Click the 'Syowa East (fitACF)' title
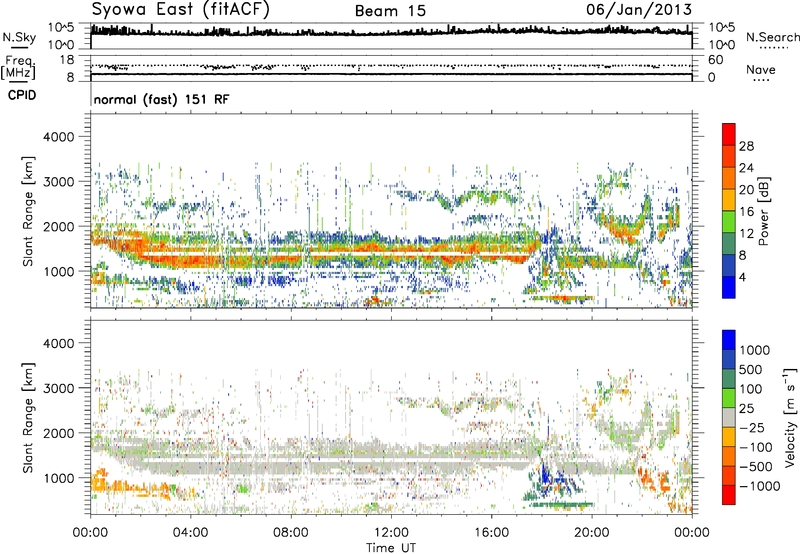This screenshot has height=554, width=800. tap(181, 9)
